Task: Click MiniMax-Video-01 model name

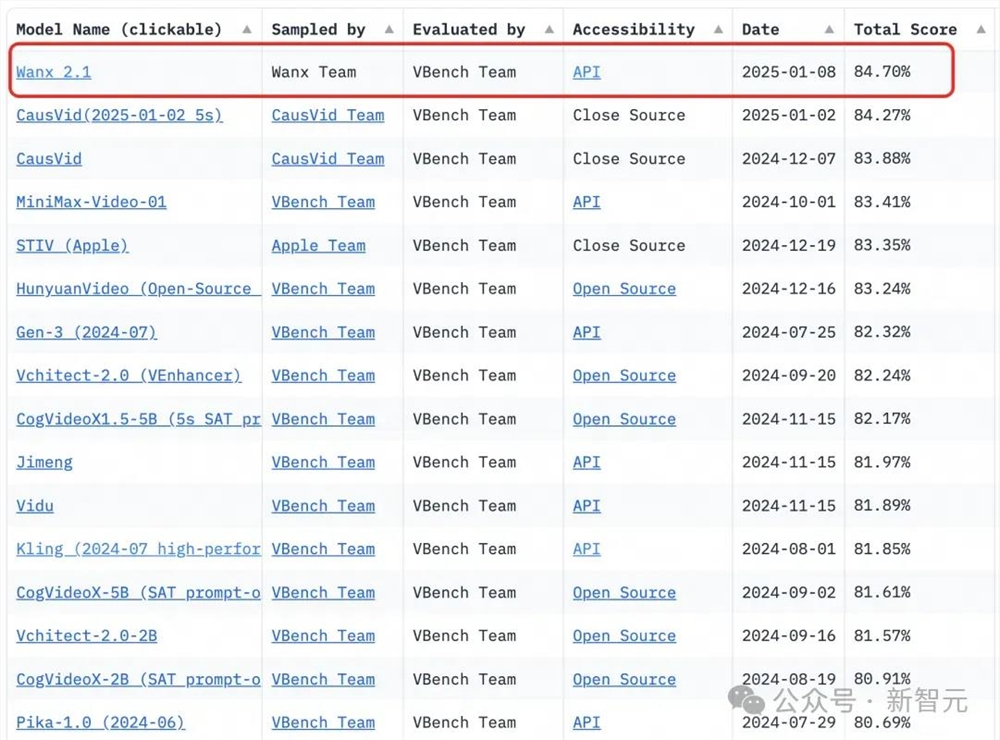Action: point(91,202)
